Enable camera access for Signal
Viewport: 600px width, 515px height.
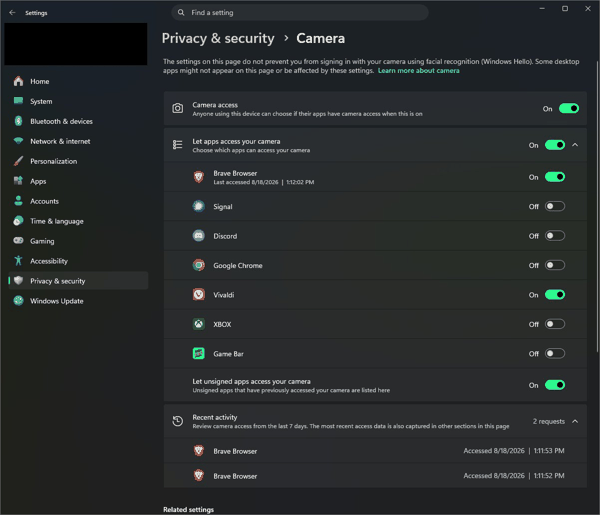555,206
